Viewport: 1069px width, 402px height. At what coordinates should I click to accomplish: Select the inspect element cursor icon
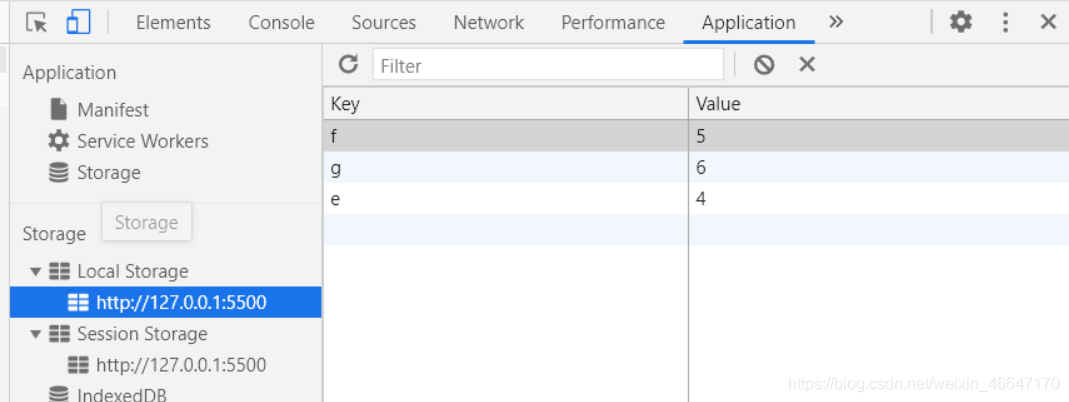click(36, 22)
